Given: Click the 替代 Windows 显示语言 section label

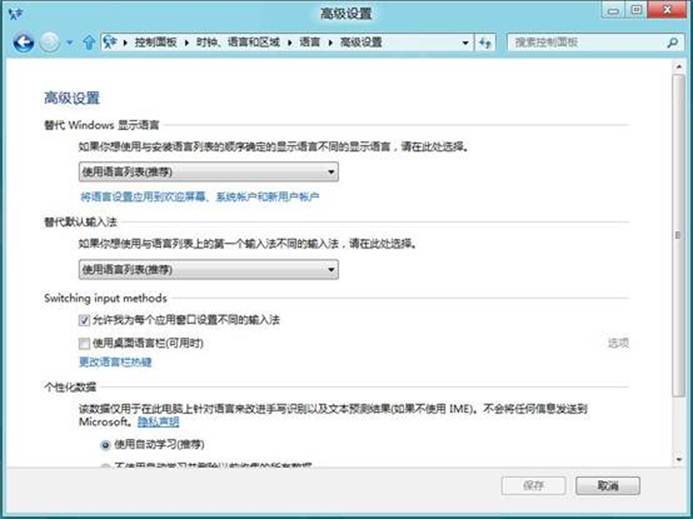Looking at the screenshot, I should pyautogui.click(x=102, y=125).
